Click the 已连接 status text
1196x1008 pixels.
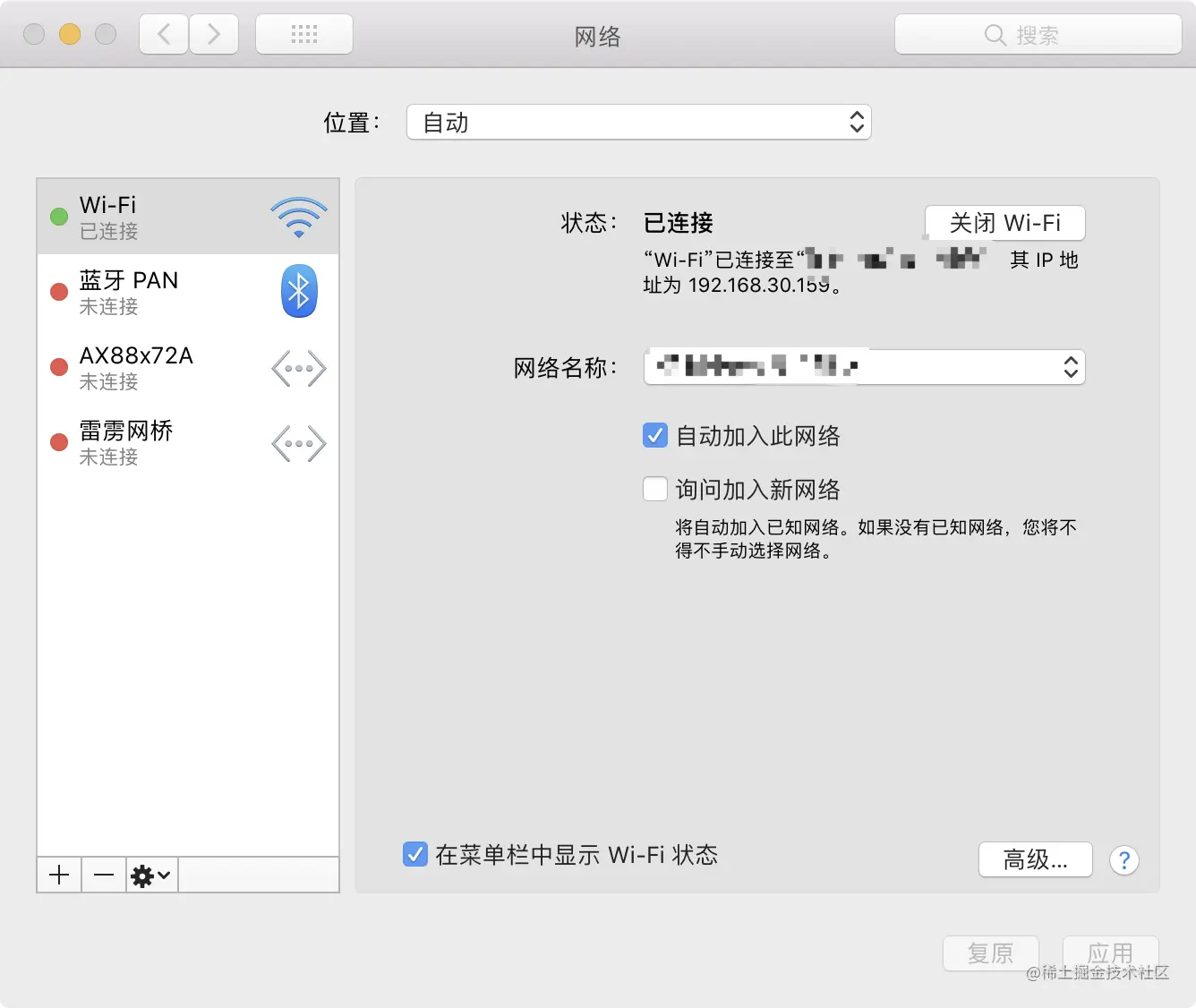679,223
